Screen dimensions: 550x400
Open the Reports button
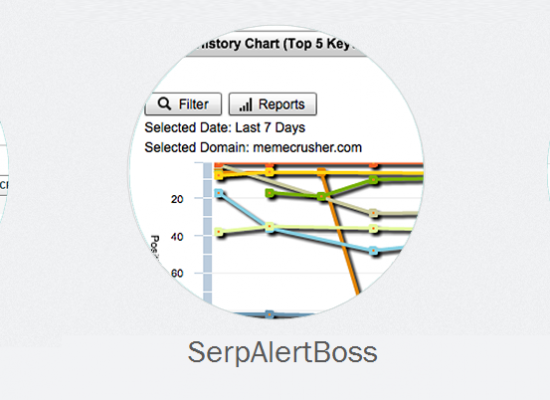click(273, 104)
